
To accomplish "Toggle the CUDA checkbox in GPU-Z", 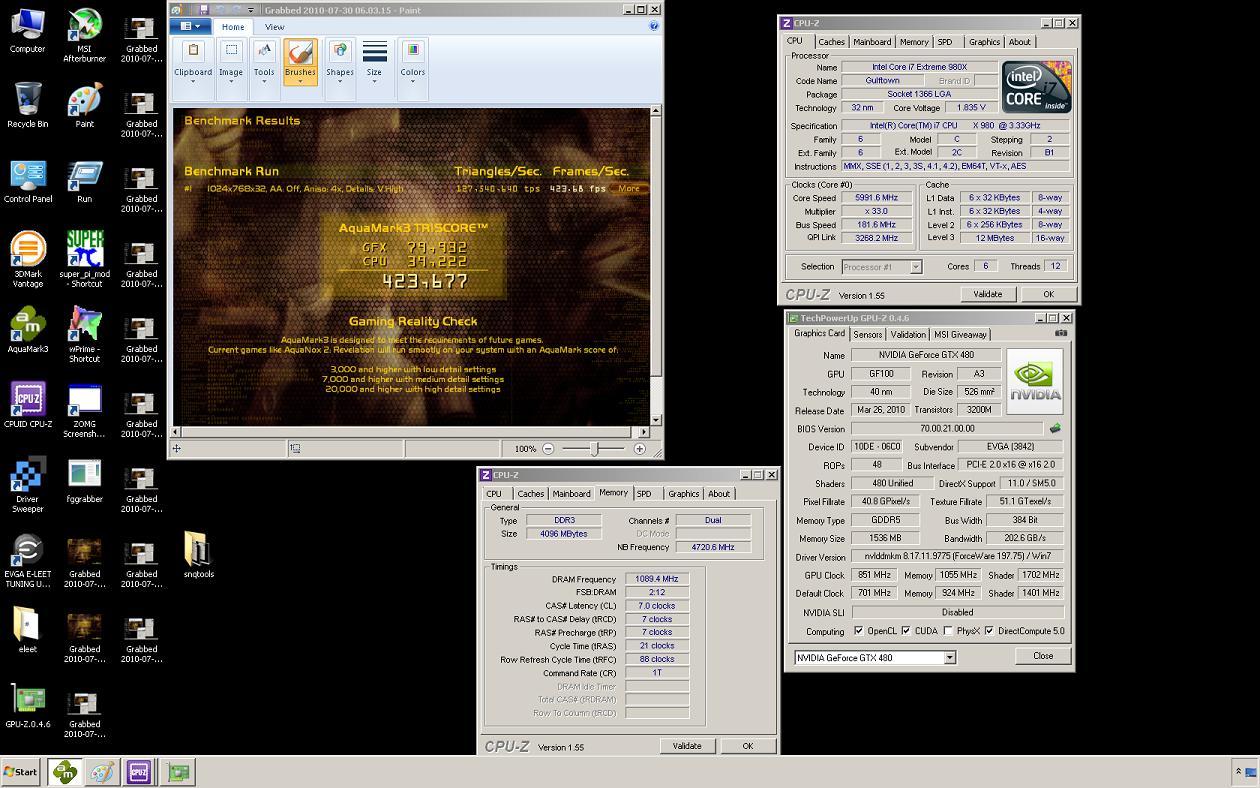I will pyautogui.click(x=906, y=631).
